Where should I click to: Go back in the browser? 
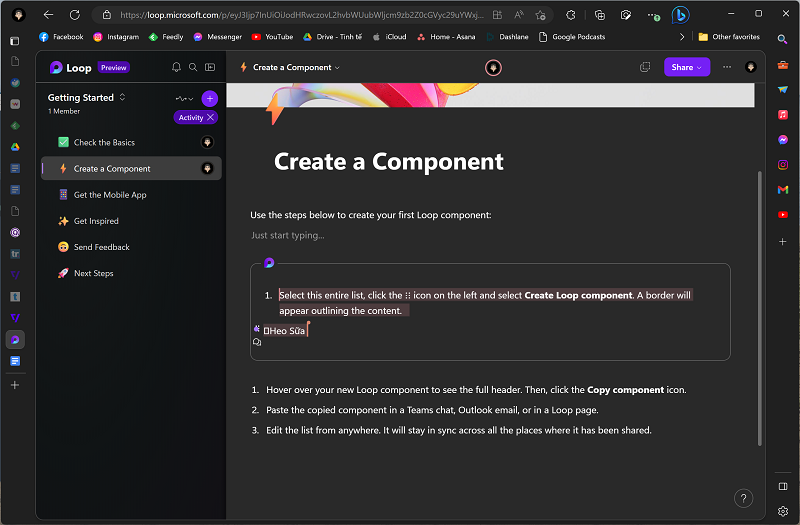tap(48, 15)
